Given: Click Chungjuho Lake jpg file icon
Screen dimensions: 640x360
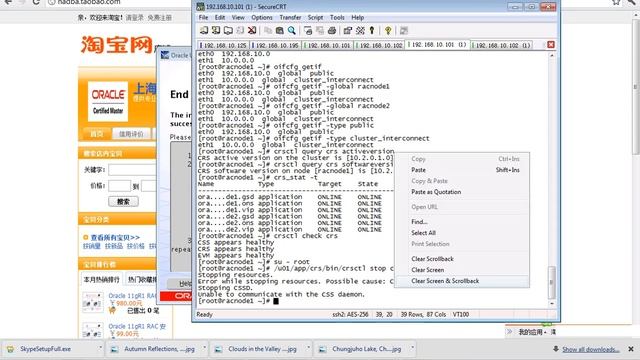Looking at the screenshot, I should pos(322,349).
